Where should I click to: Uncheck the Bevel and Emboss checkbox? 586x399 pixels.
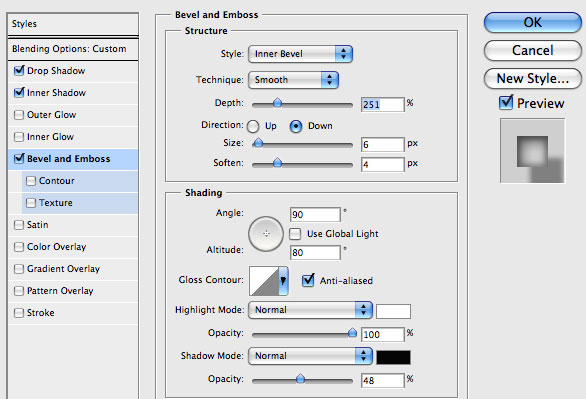pos(19,159)
